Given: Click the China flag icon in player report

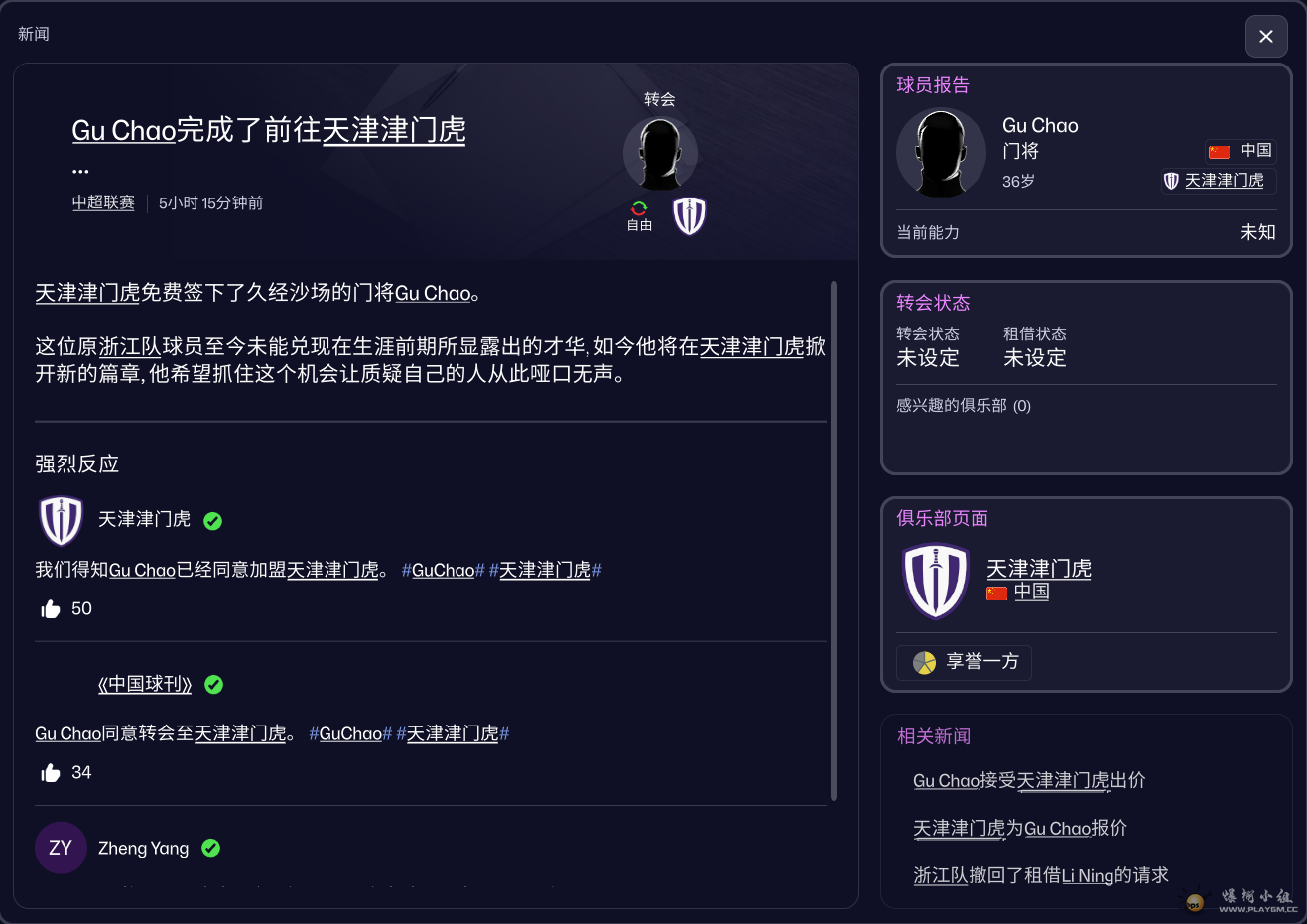Looking at the screenshot, I should (1219, 151).
